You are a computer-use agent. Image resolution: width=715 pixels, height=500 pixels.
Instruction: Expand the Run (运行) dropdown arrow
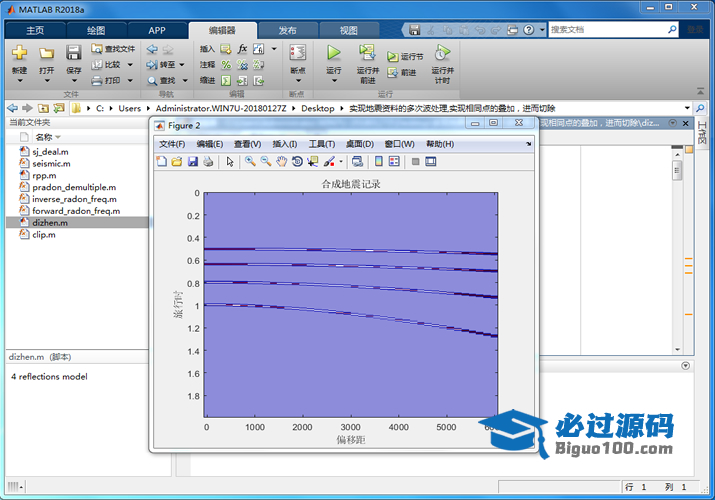pos(334,81)
